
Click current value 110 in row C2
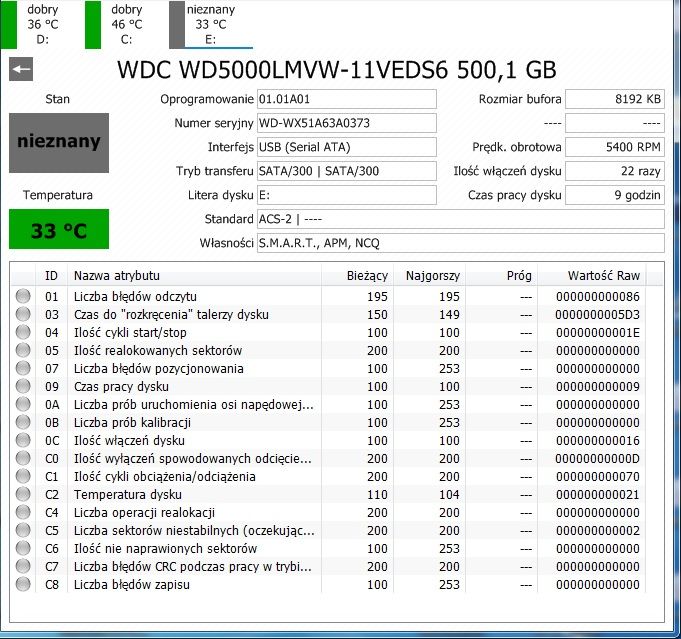point(377,495)
